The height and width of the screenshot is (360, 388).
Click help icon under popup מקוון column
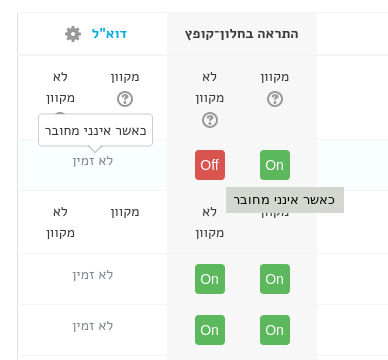pos(275,99)
